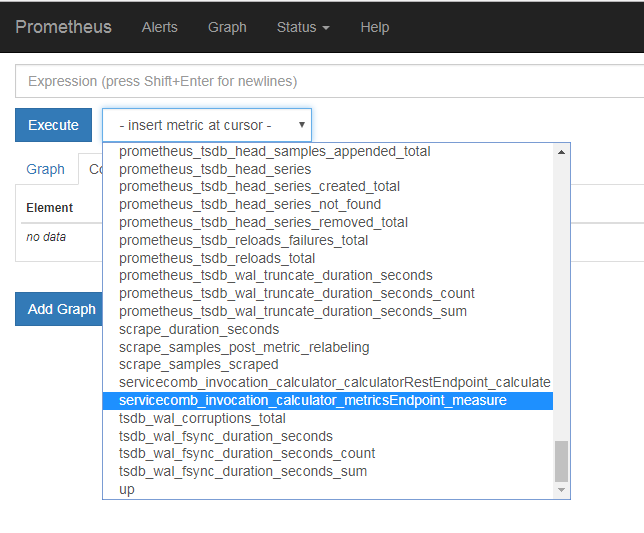This screenshot has width=644, height=533.
Task: Focus the Expression input field
Action: tap(329, 81)
